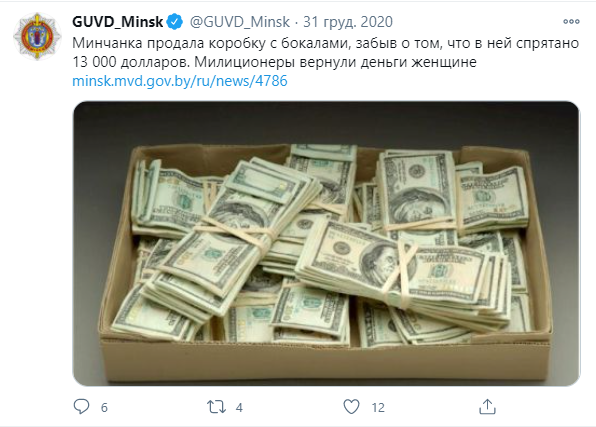Open the minsk.mvd.gov.by/ru/news/4786 link
This screenshot has width=596, height=427.
180,81
